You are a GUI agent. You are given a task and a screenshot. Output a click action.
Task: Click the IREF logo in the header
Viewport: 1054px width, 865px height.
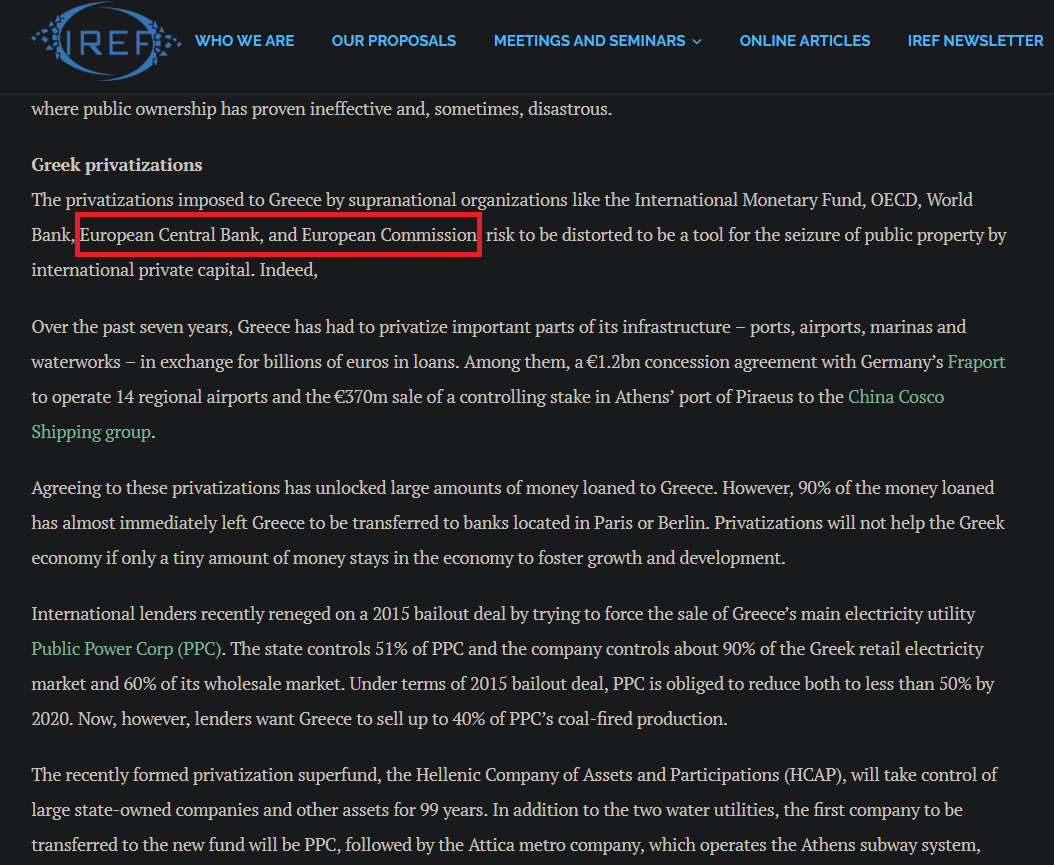105,40
